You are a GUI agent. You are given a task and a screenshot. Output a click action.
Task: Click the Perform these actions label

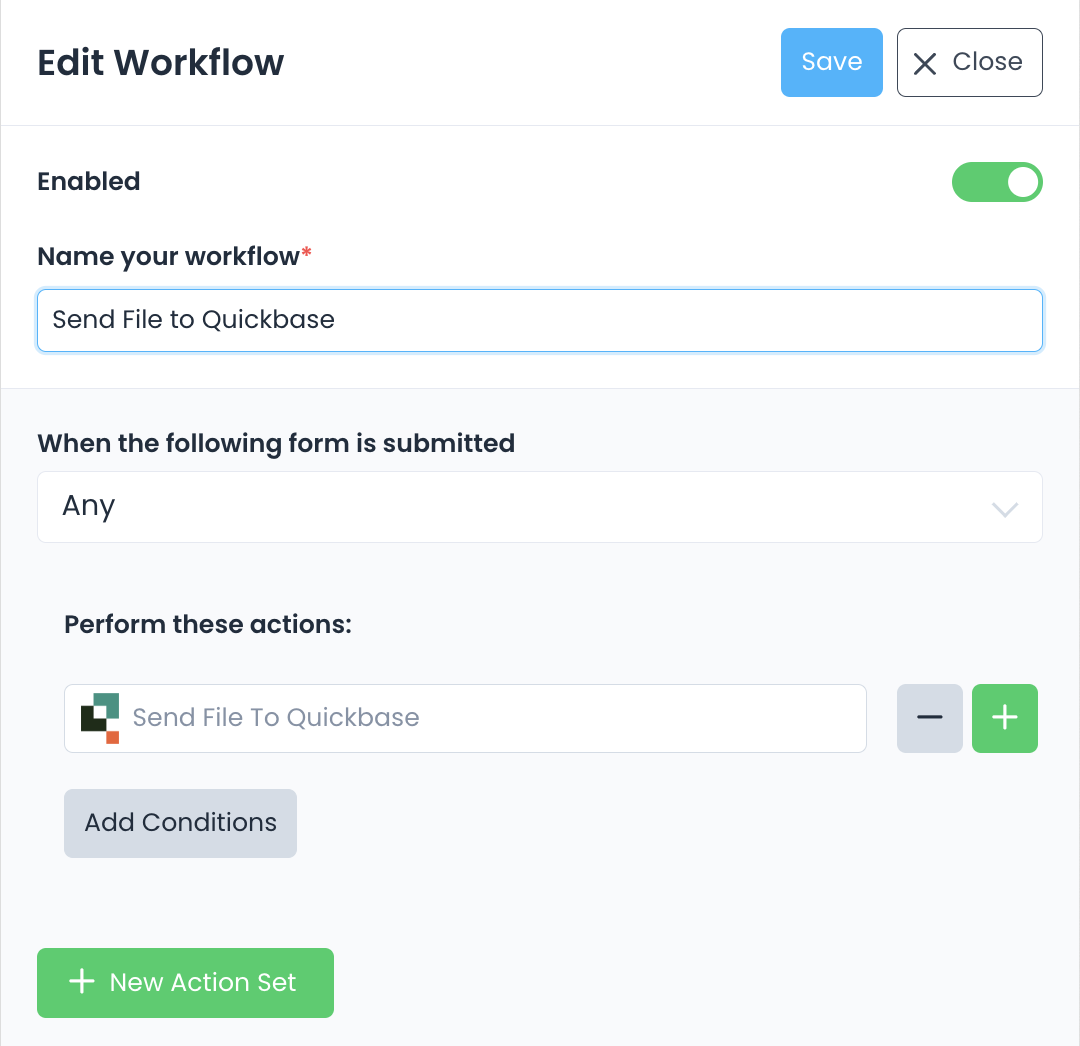(x=208, y=625)
